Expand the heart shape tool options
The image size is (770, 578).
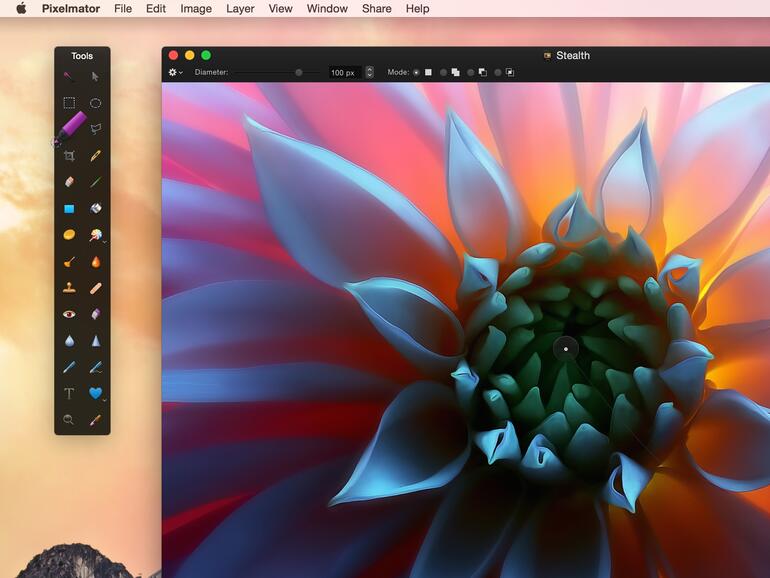(104, 399)
